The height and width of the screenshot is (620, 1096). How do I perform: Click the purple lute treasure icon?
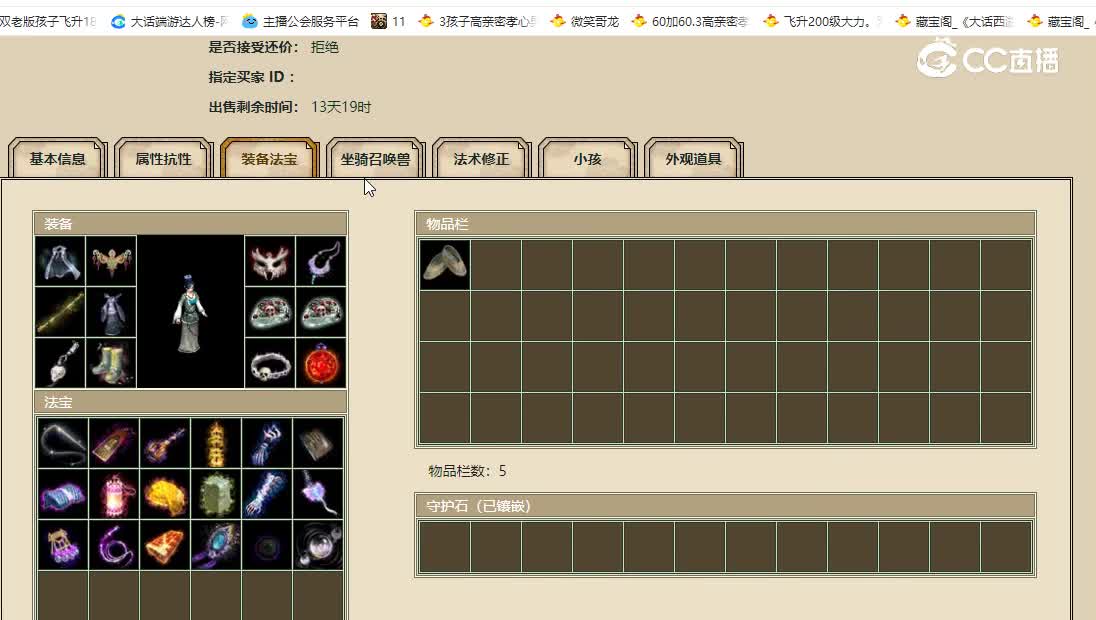[165, 443]
